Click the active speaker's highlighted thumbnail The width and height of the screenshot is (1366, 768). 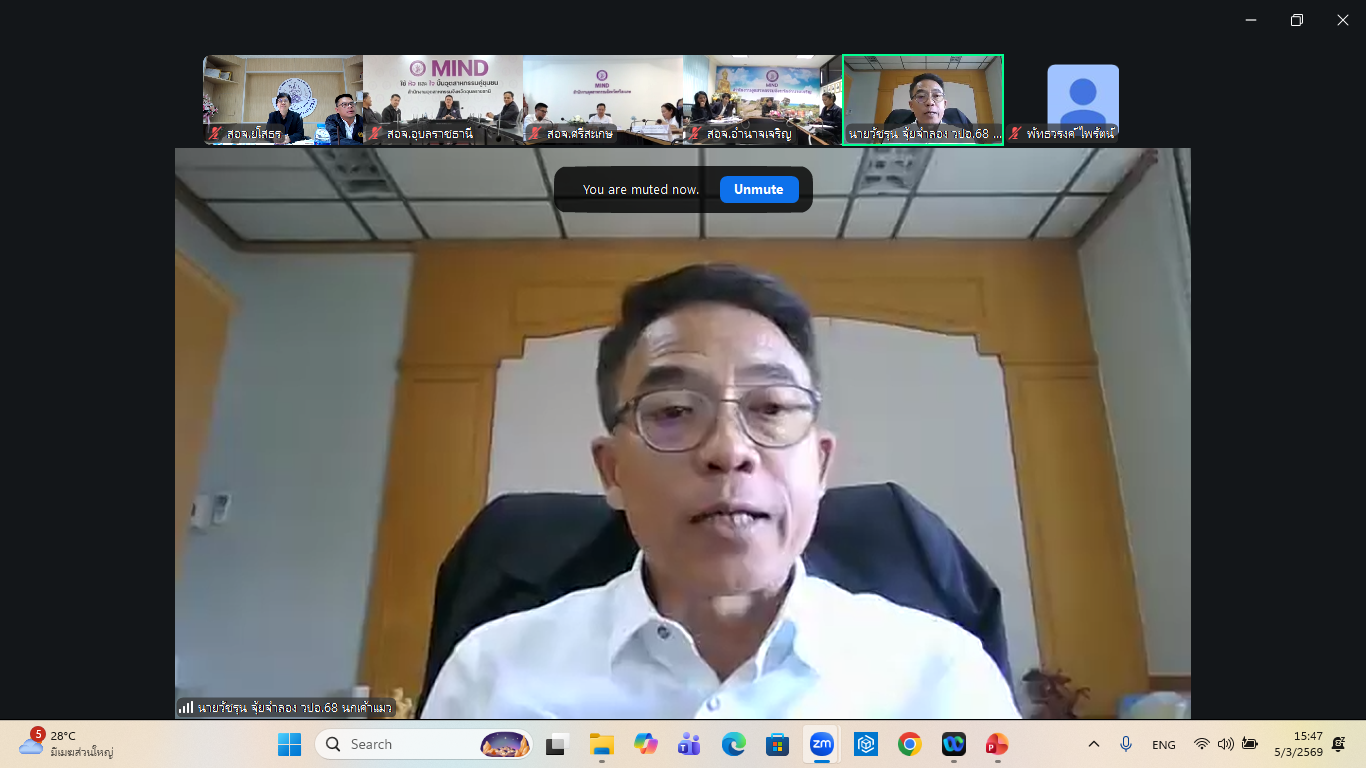pyautogui.click(x=922, y=100)
